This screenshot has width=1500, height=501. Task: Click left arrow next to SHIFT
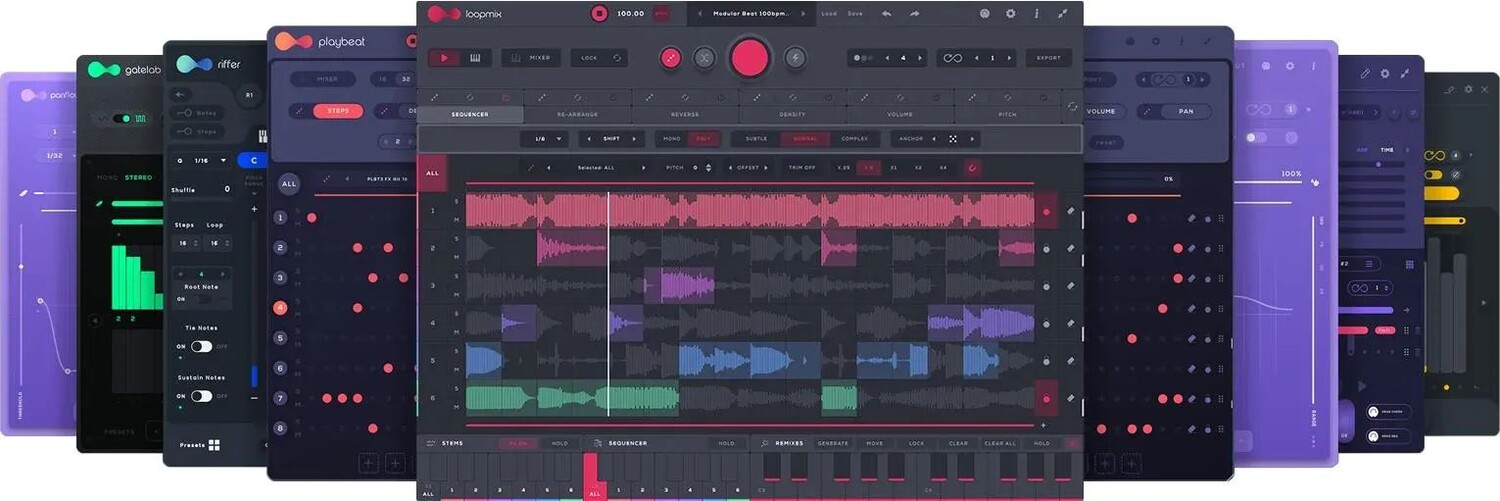pyautogui.click(x=589, y=139)
